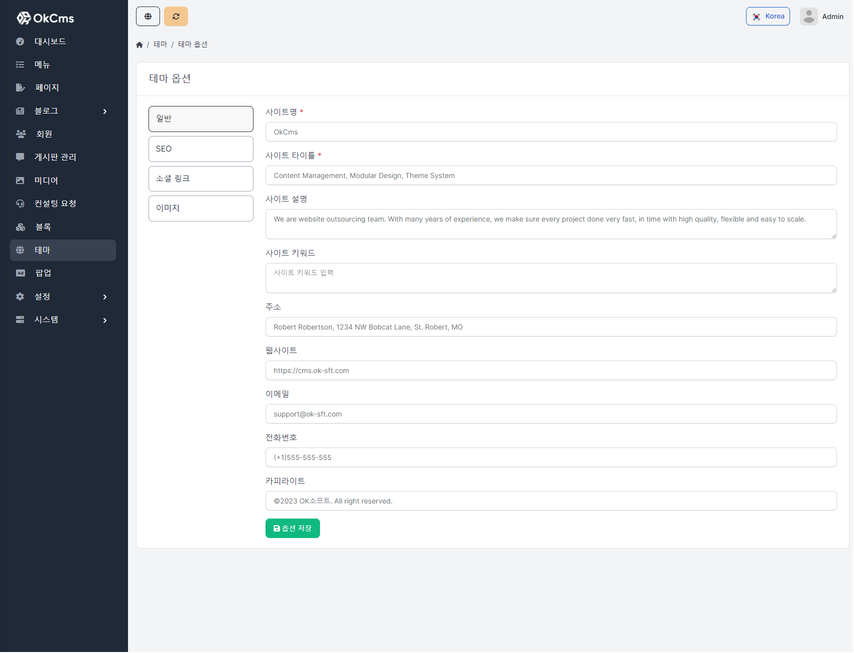
Task: Click the 사이트 키워드 textarea
Action: click(x=550, y=278)
